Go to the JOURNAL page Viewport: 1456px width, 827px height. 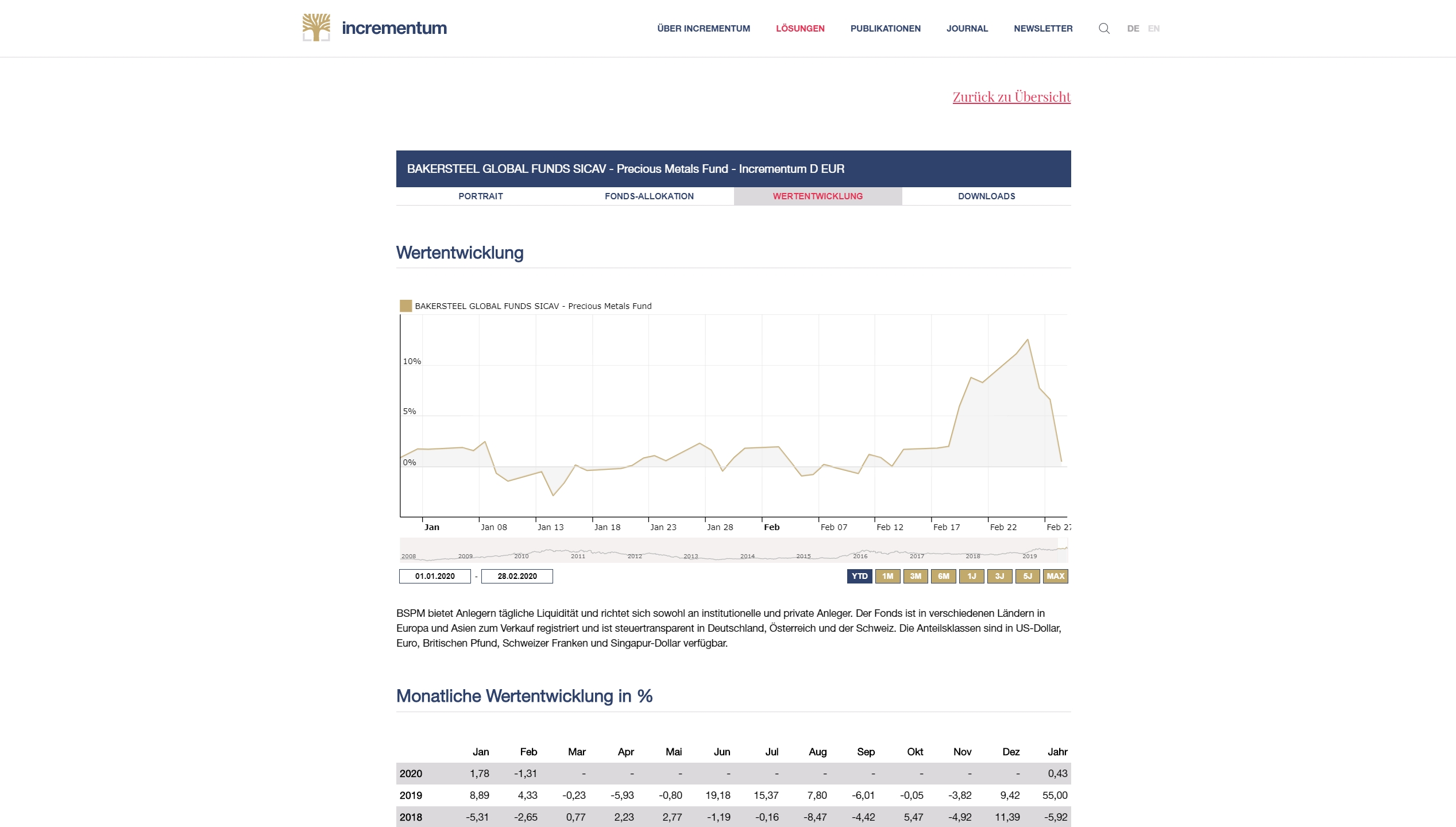967,28
